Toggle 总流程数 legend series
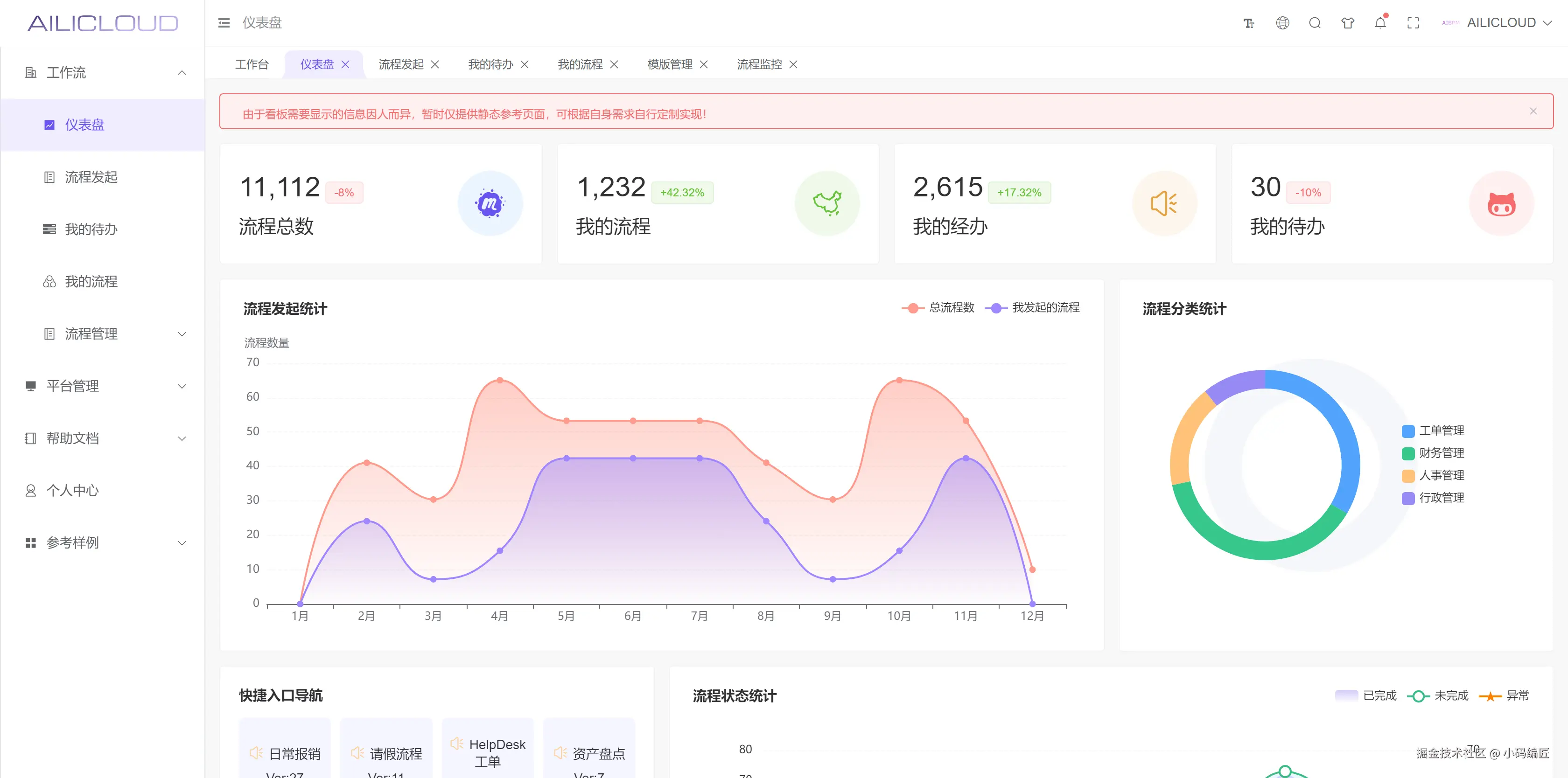 tap(938, 308)
